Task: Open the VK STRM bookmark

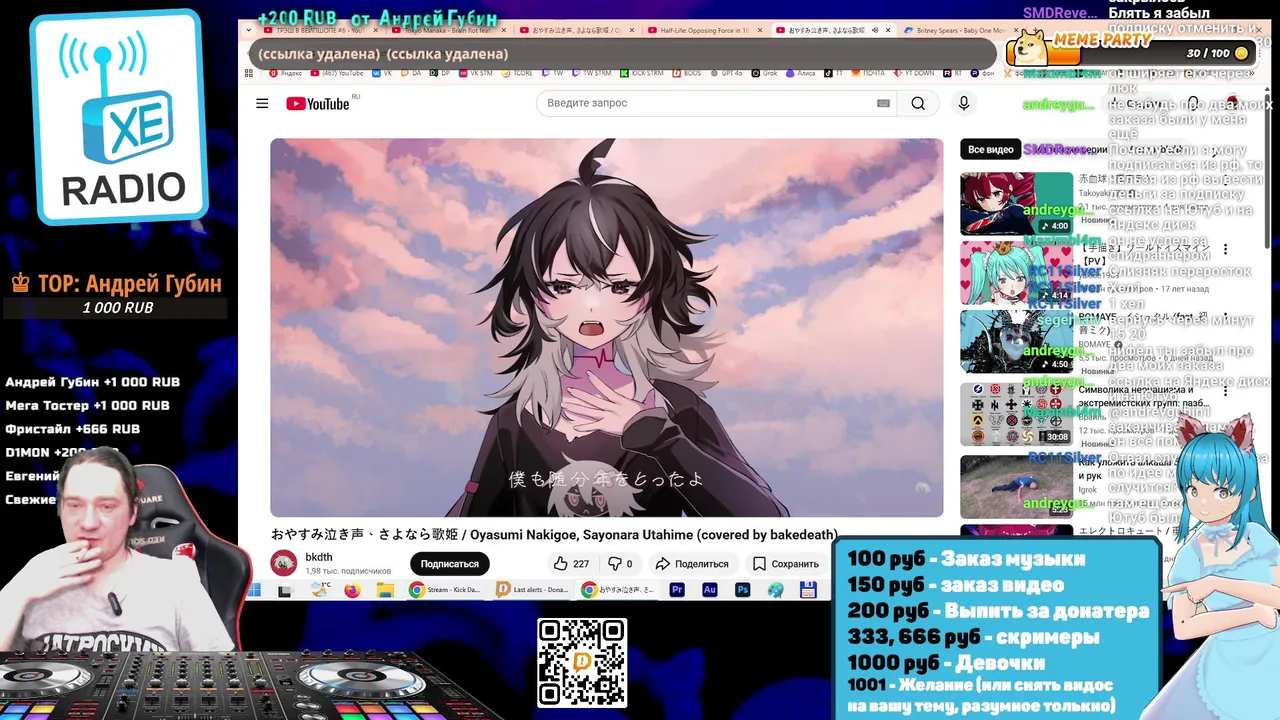Action: tap(473, 73)
